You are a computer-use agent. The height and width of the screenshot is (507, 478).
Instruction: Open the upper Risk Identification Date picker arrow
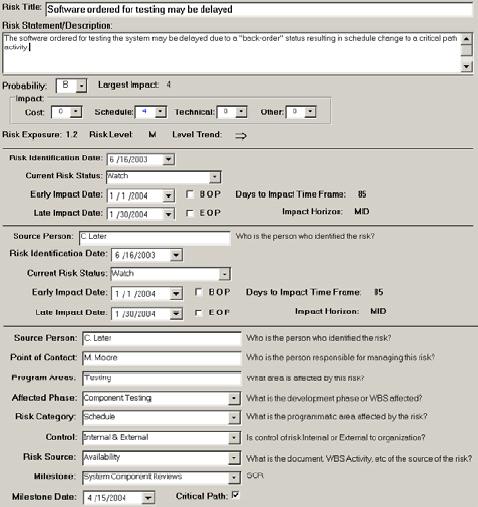[x=168, y=159]
